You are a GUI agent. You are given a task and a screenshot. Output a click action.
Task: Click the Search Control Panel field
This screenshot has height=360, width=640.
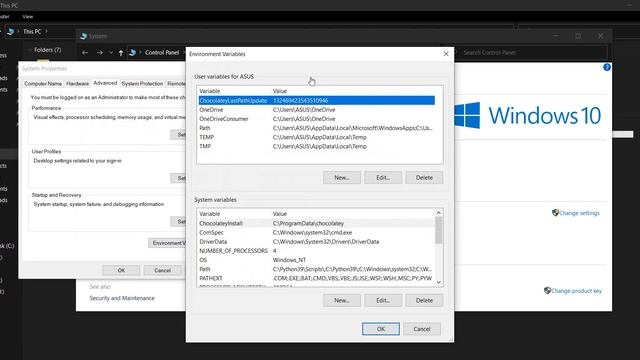pyautogui.click(x=530, y=53)
